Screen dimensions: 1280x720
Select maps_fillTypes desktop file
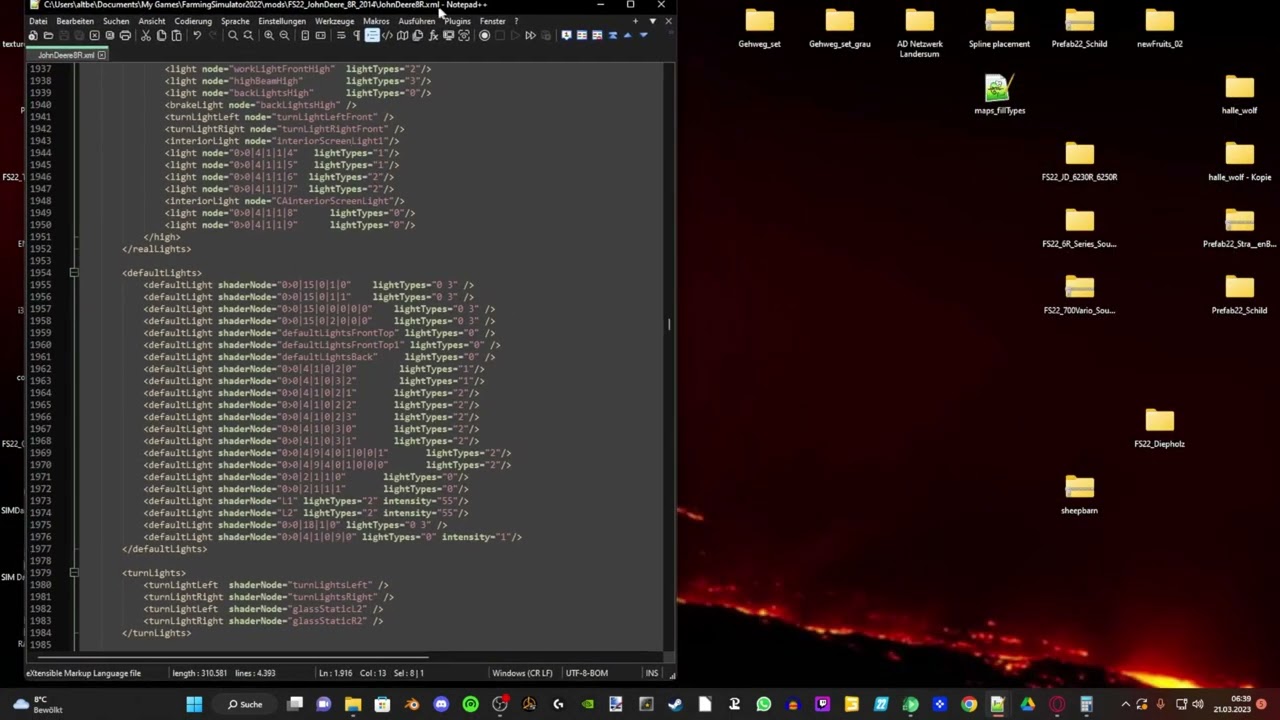[999, 96]
